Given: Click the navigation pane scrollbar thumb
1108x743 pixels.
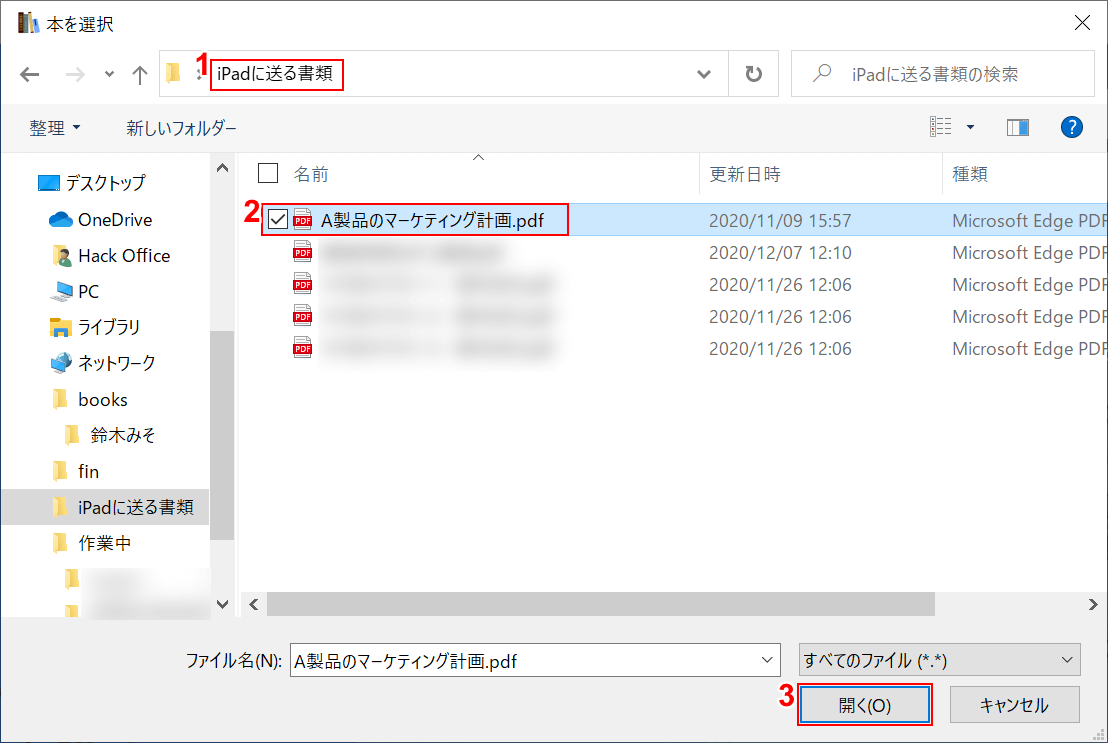Looking at the screenshot, I should click(223, 435).
